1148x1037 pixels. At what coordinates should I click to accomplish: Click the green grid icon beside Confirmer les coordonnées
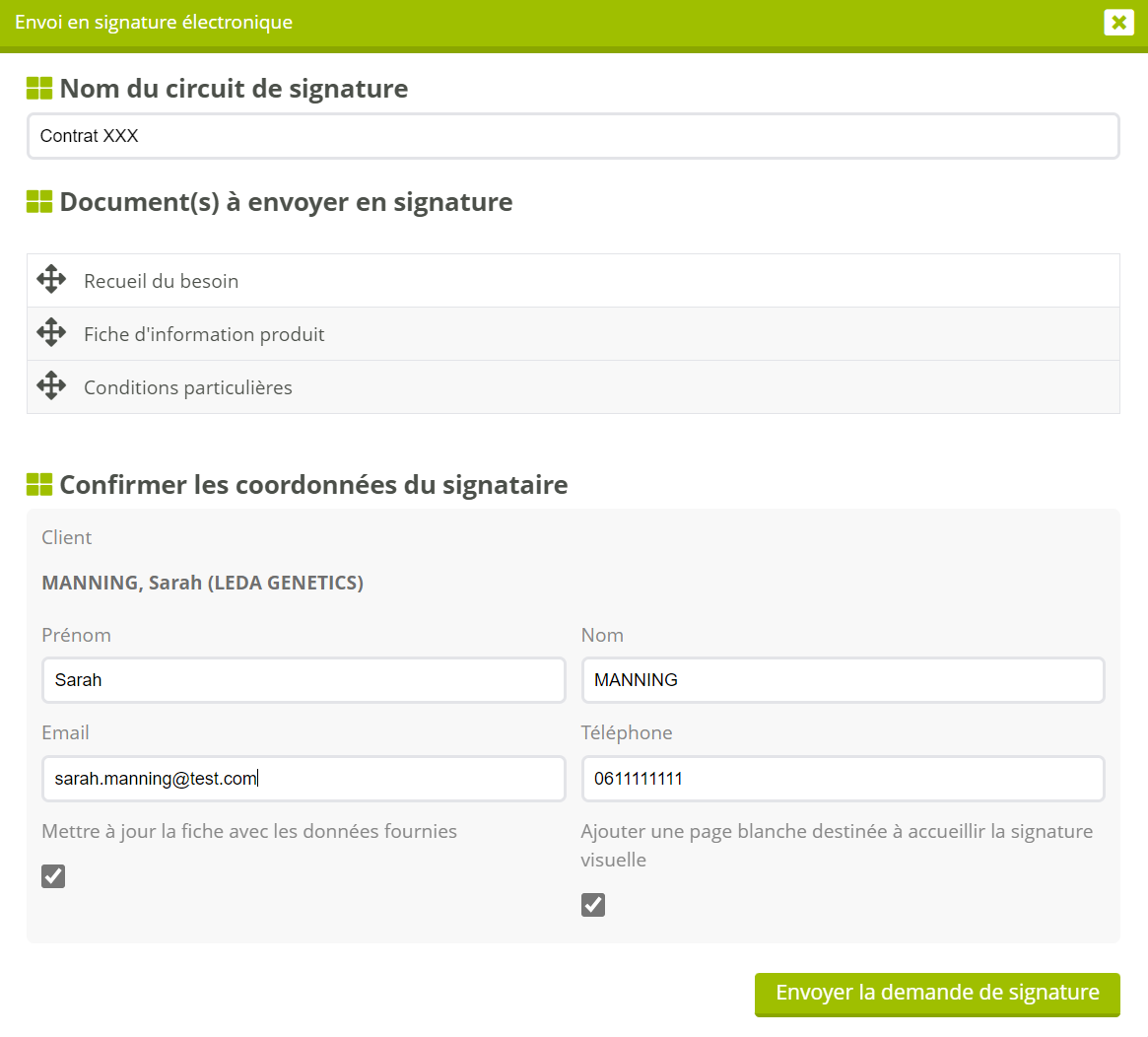tap(39, 485)
